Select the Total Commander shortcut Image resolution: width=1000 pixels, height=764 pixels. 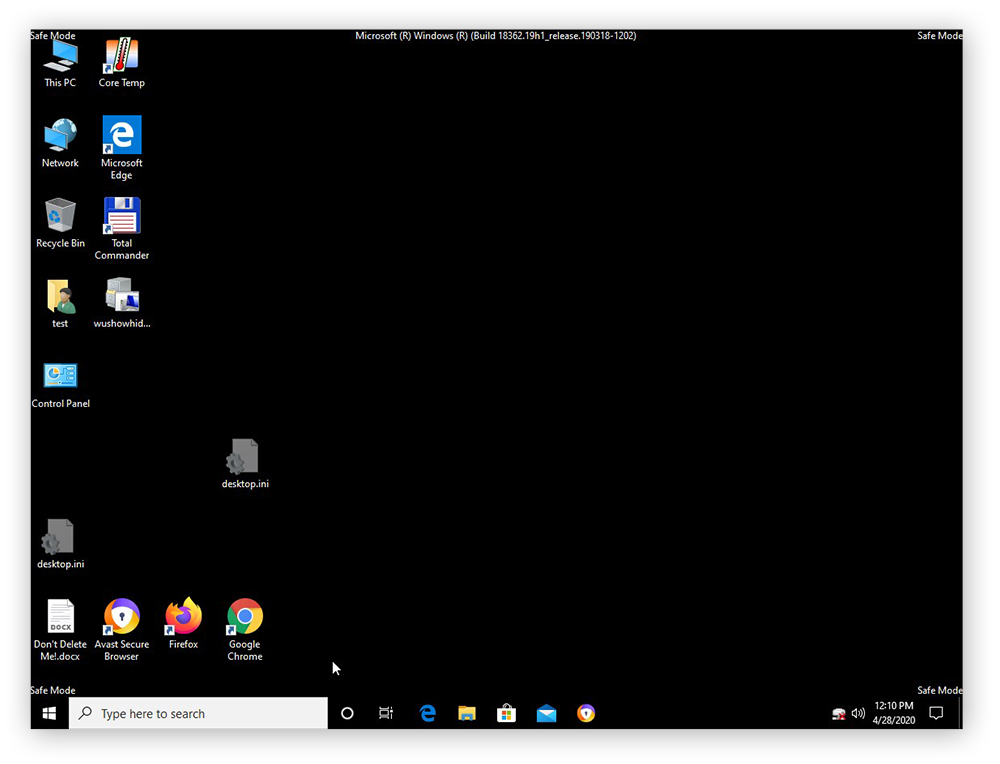click(x=121, y=228)
